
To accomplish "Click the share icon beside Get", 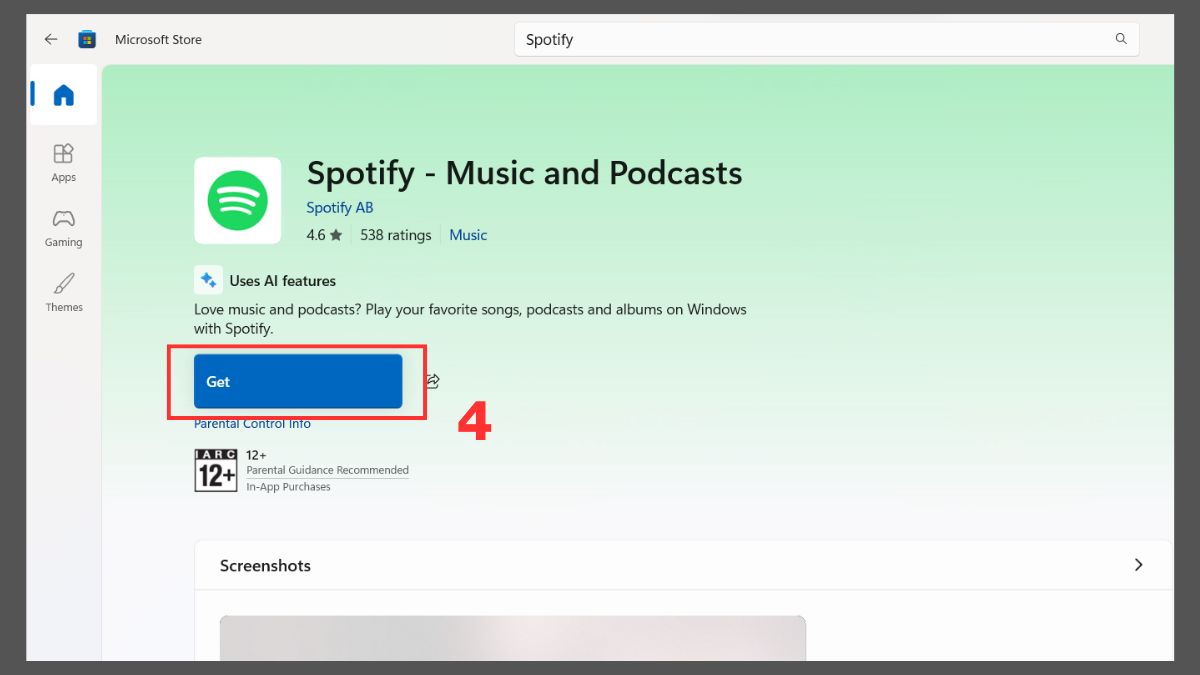I will point(433,381).
